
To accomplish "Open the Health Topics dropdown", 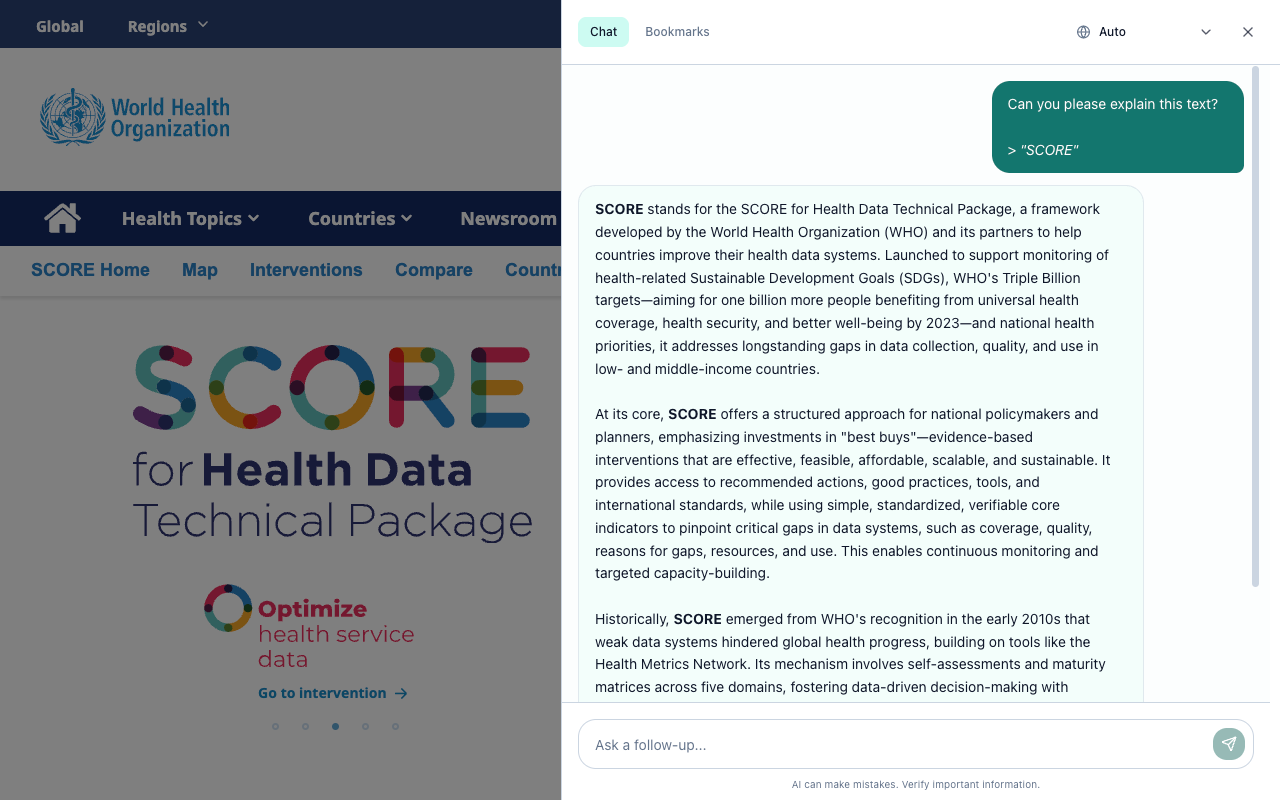I will 190,218.
